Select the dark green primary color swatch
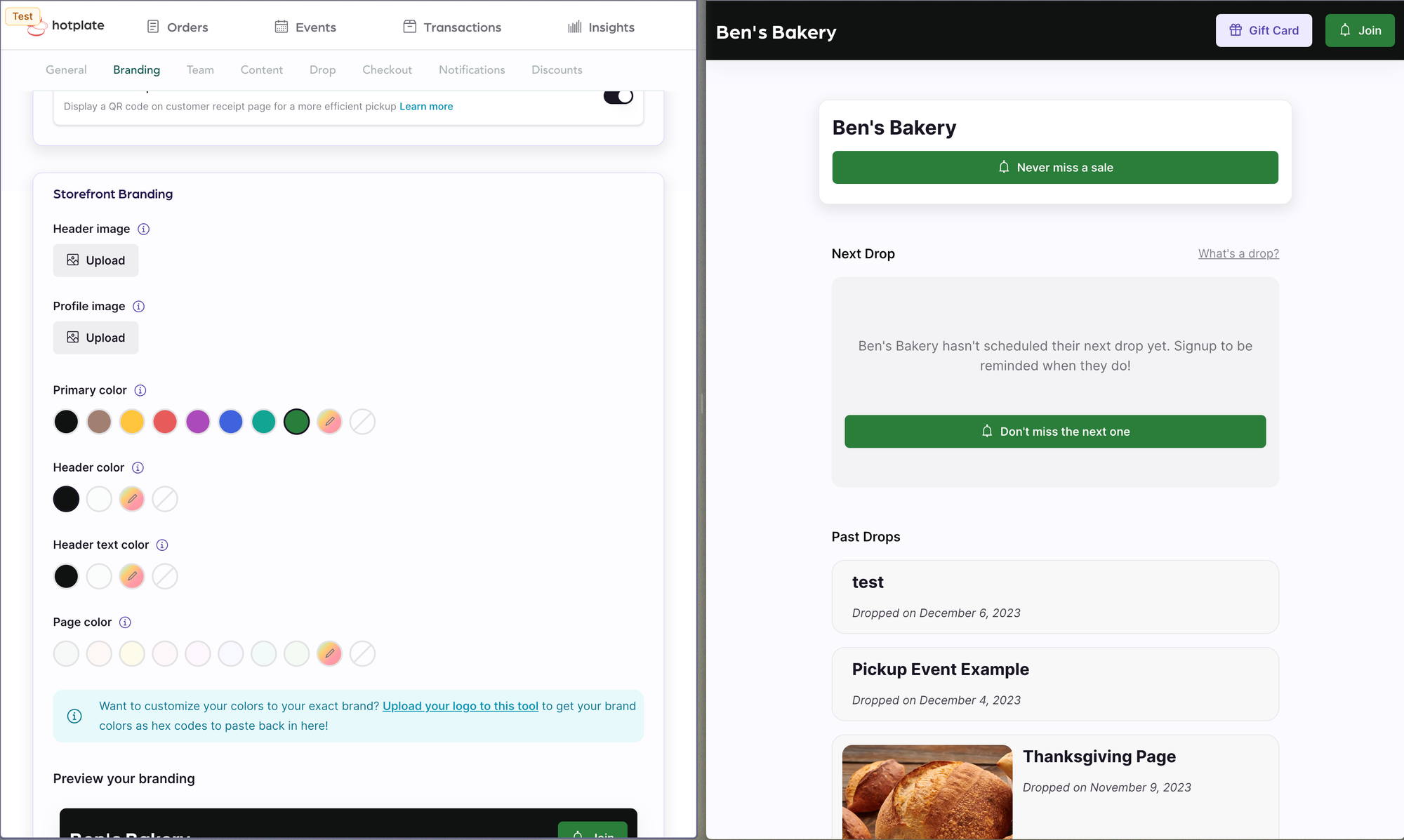This screenshot has width=1404, height=840. pyautogui.click(x=297, y=422)
